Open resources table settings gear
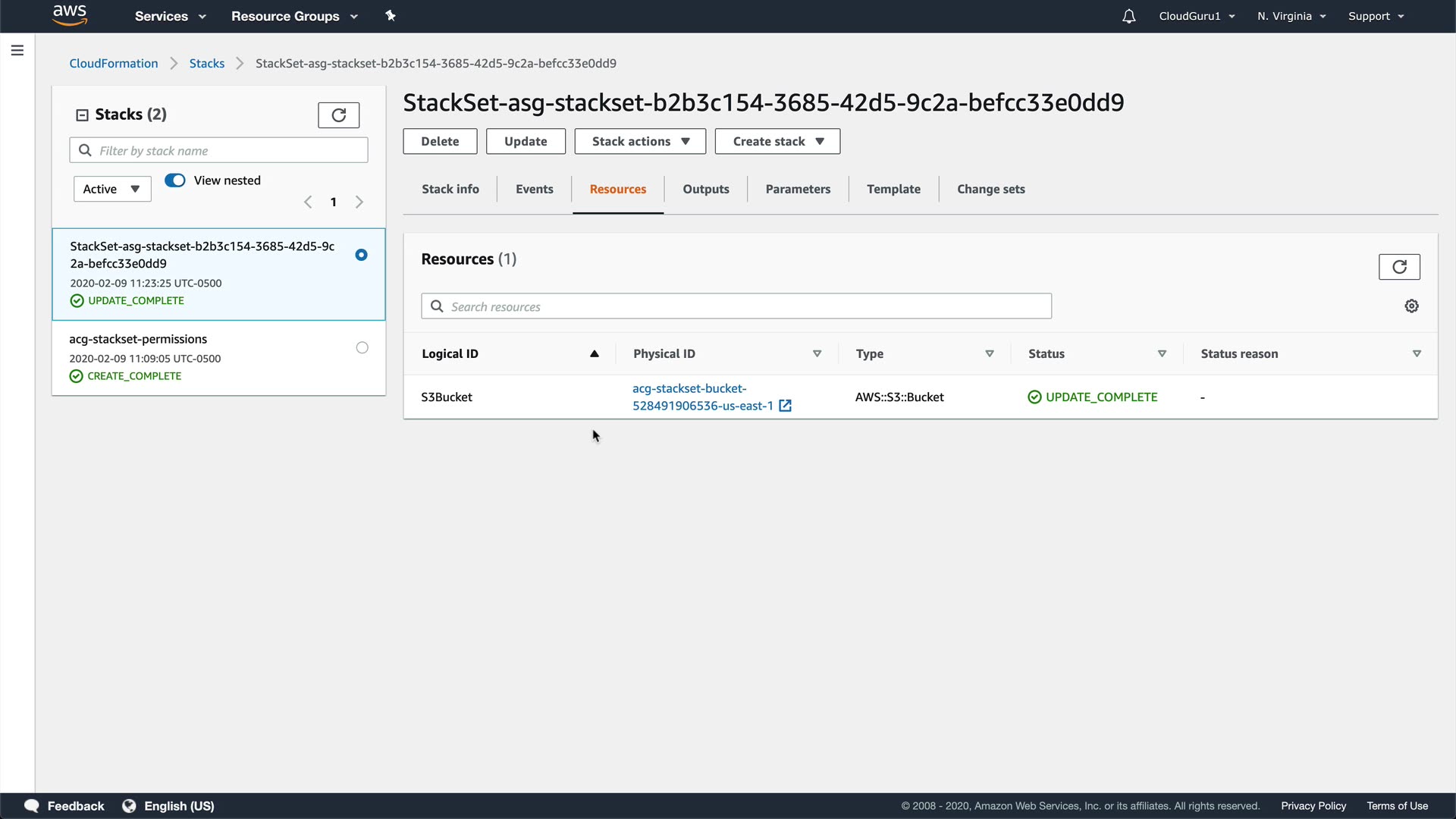The image size is (1456, 819). 1411,306
